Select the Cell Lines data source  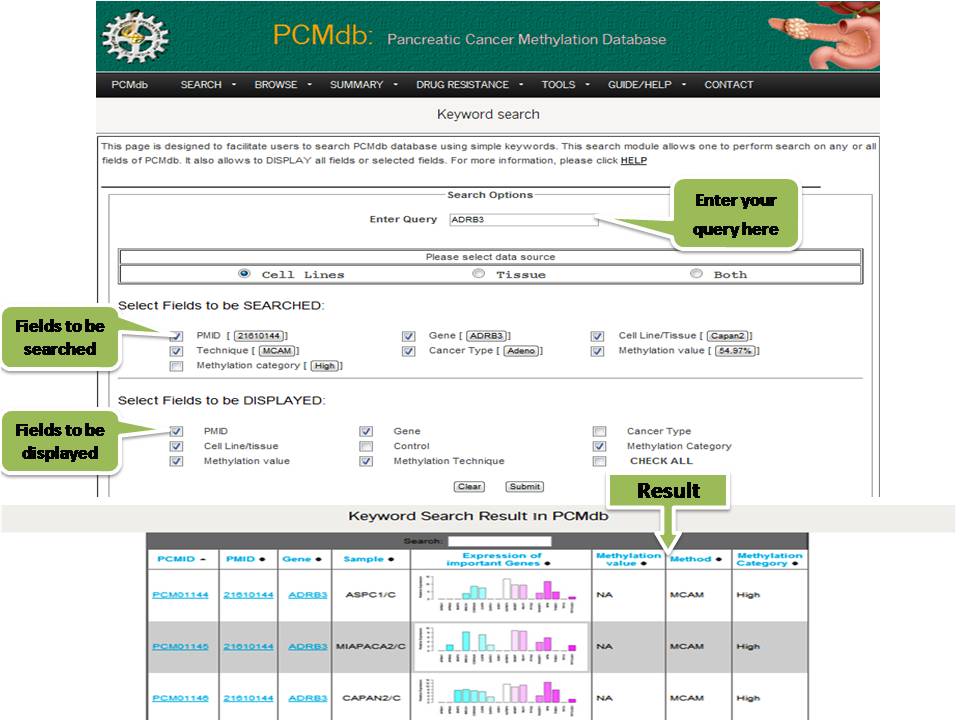pyautogui.click(x=245, y=274)
